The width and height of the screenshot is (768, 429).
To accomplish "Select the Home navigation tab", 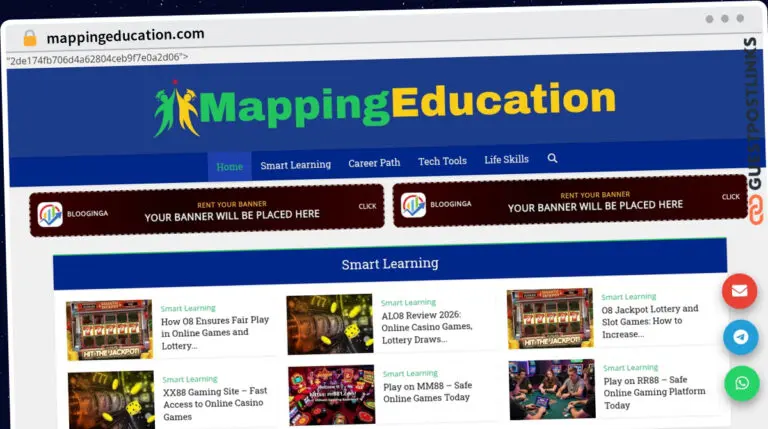I will 229,167.
